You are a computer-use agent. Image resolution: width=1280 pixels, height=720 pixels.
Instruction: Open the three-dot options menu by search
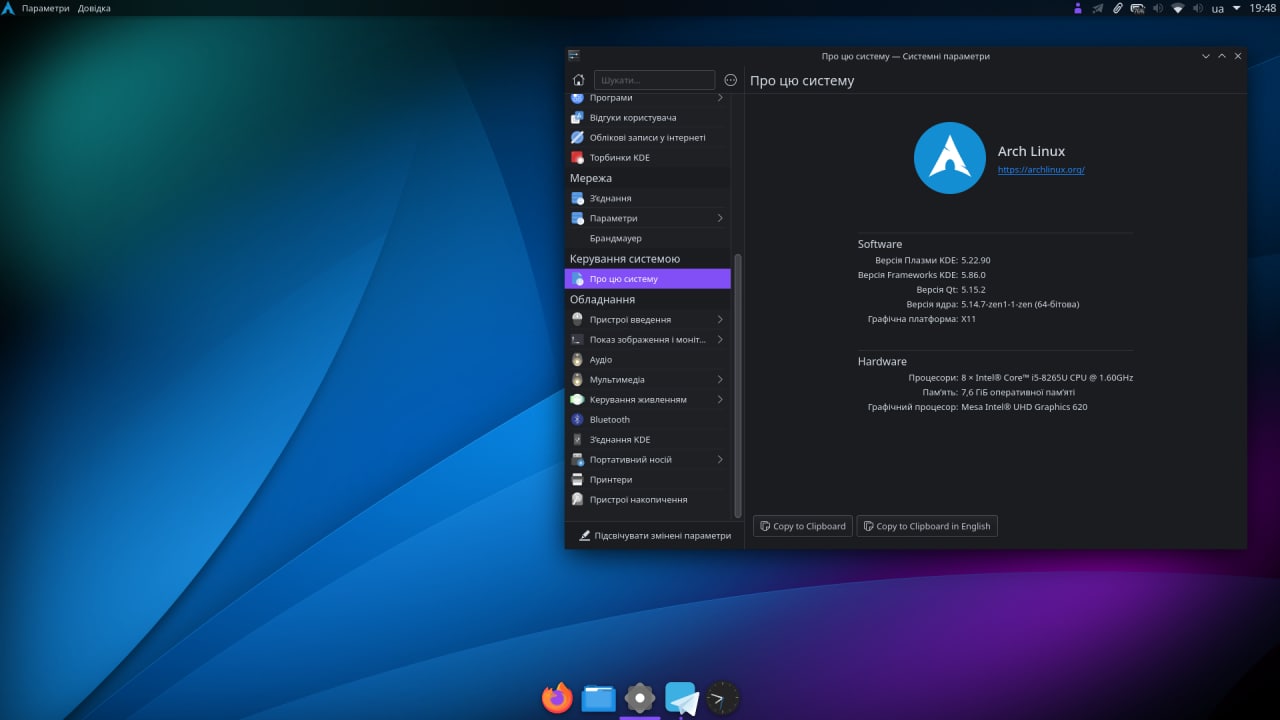(730, 80)
